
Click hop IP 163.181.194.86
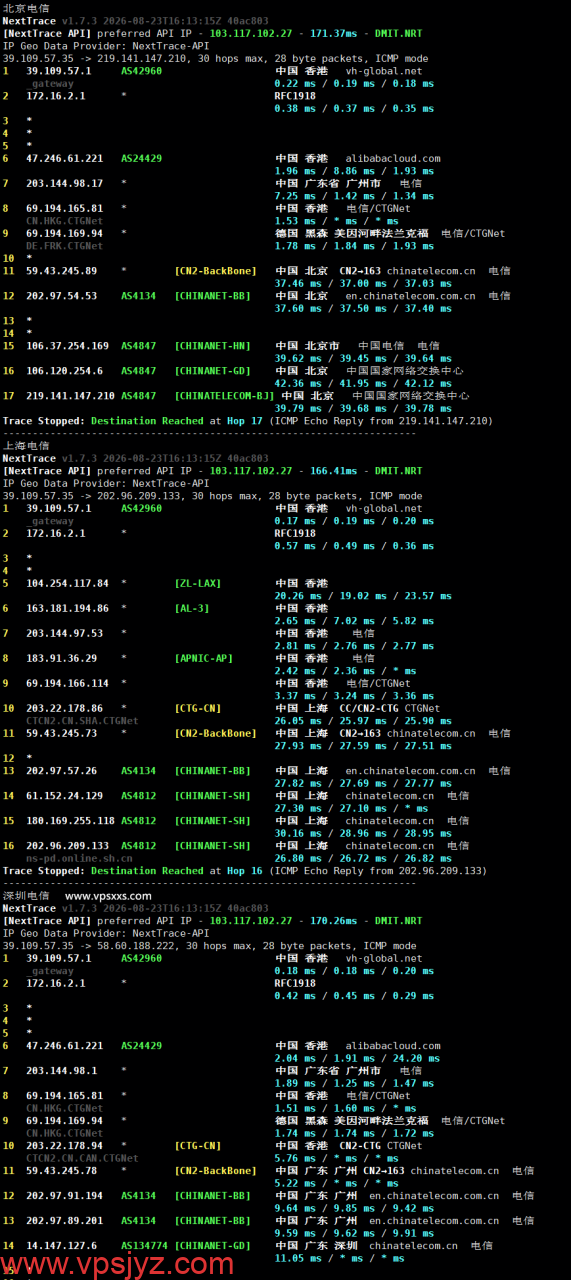67,608
